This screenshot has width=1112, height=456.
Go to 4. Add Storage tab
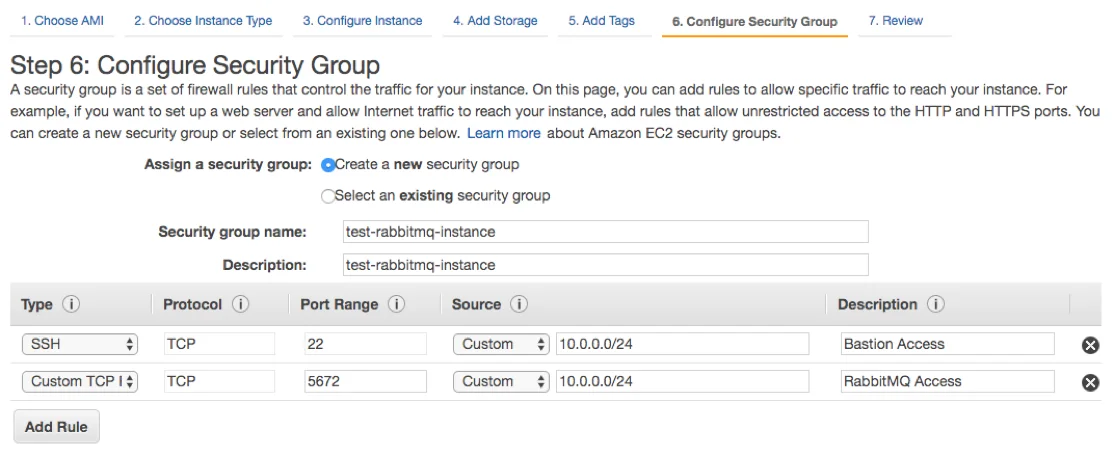[495, 21]
